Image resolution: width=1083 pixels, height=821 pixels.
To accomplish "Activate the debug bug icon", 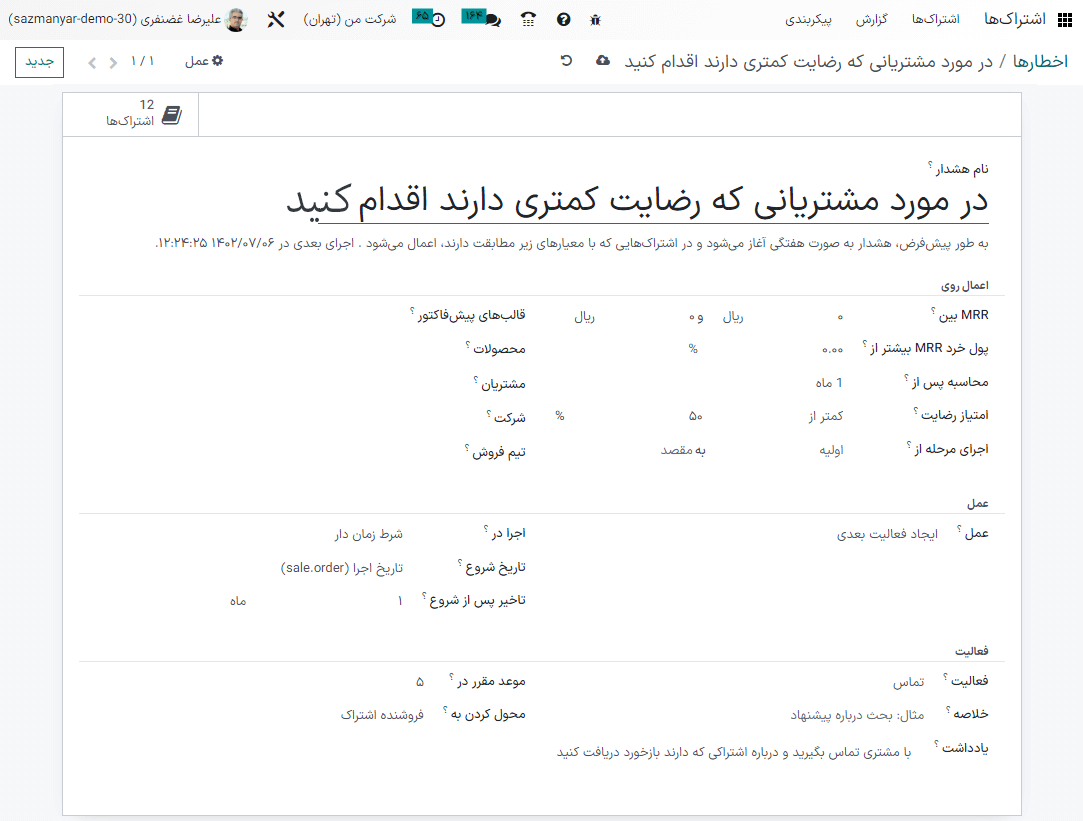I will (x=594, y=19).
